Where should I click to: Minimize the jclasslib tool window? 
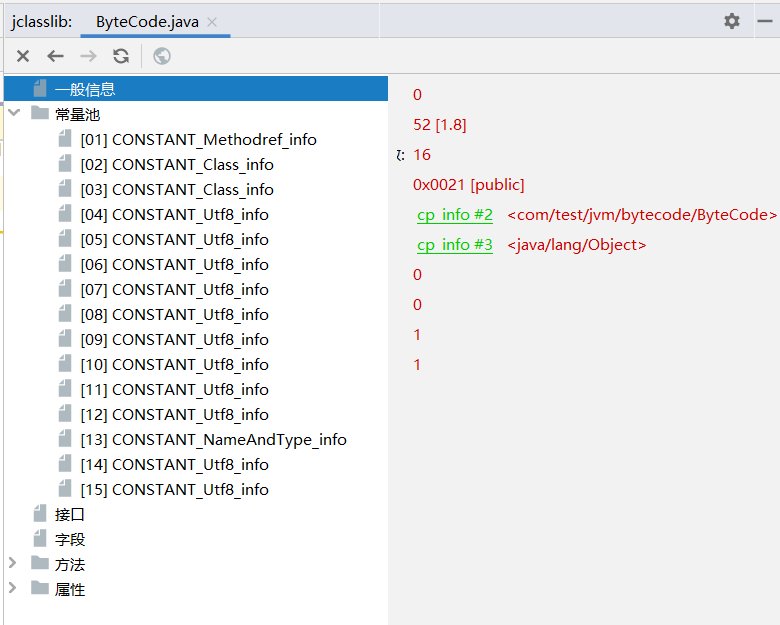pyautogui.click(x=763, y=21)
